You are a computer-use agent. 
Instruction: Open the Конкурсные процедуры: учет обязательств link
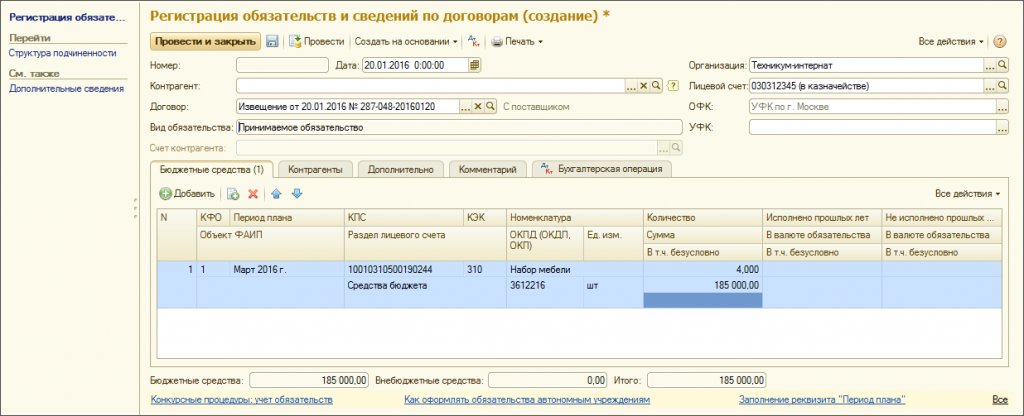coord(242,399)
